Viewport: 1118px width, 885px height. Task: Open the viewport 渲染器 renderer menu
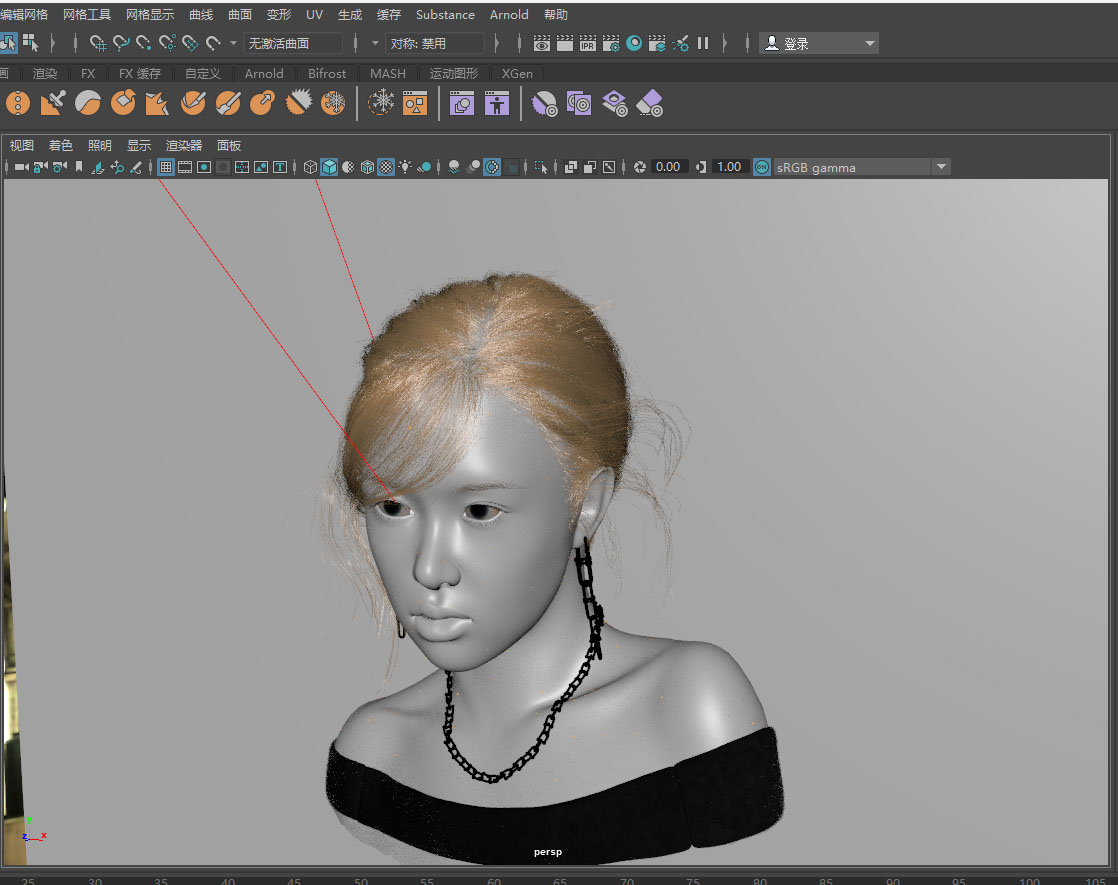click(184, 145)
